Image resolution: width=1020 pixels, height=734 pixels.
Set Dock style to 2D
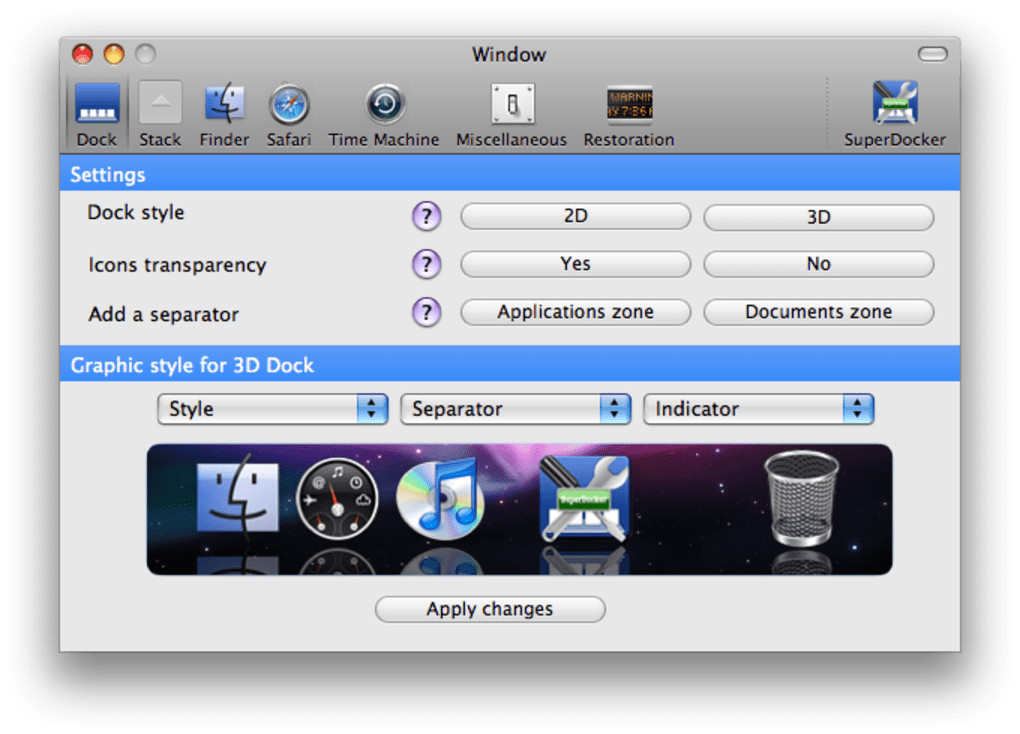pos(576,216)
